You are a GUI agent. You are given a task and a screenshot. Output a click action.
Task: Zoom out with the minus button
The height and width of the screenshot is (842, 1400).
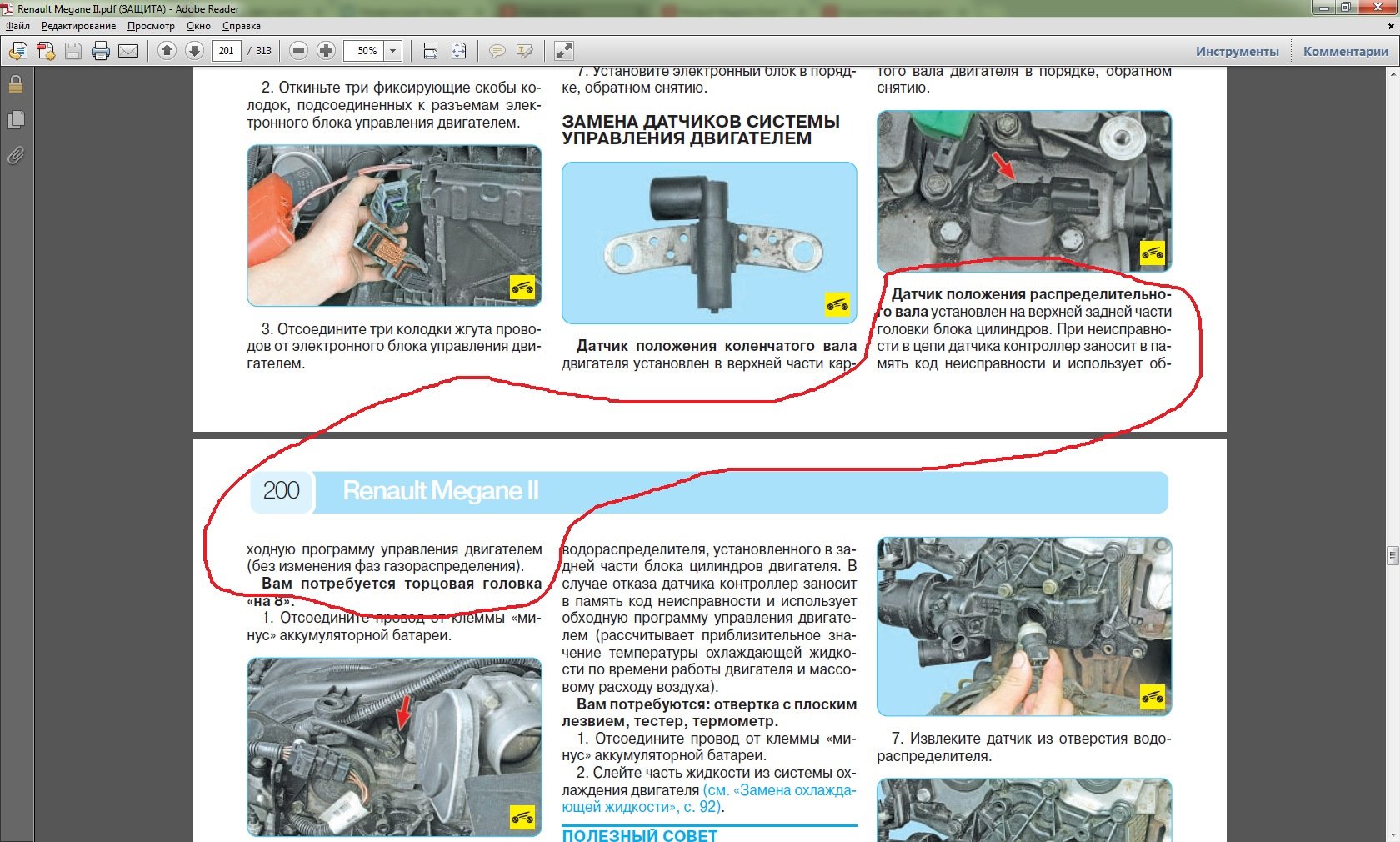pos(298,51)
